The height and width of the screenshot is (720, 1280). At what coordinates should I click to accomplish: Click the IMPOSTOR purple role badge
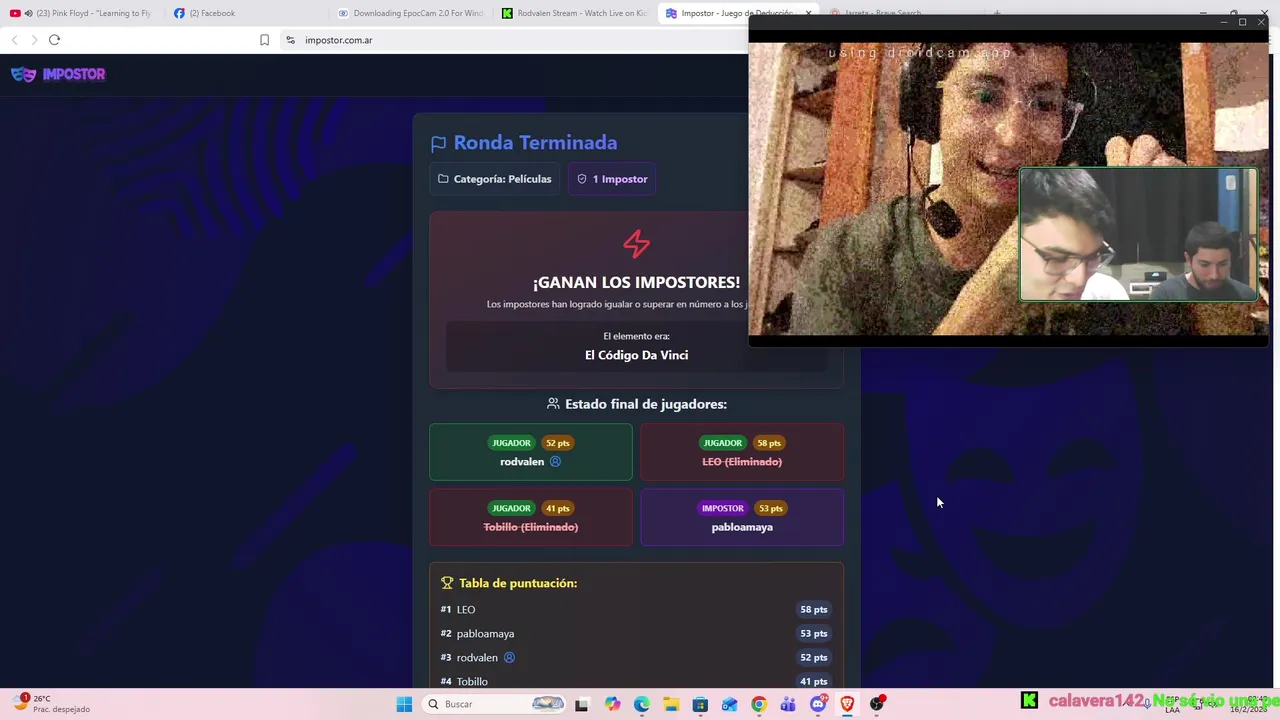tap(723, 508)
